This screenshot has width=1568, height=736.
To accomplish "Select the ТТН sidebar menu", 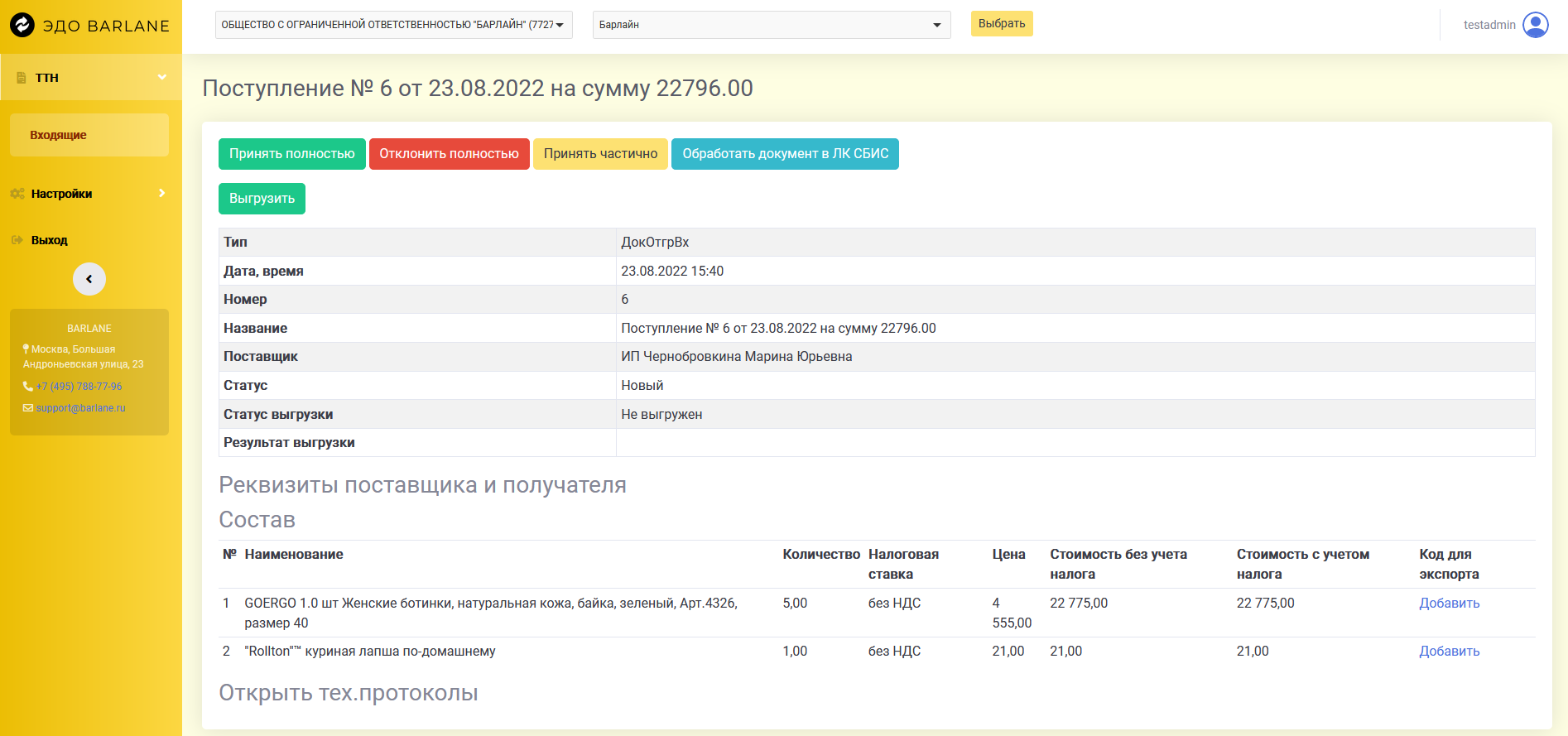I will click(x=91, y=78).
